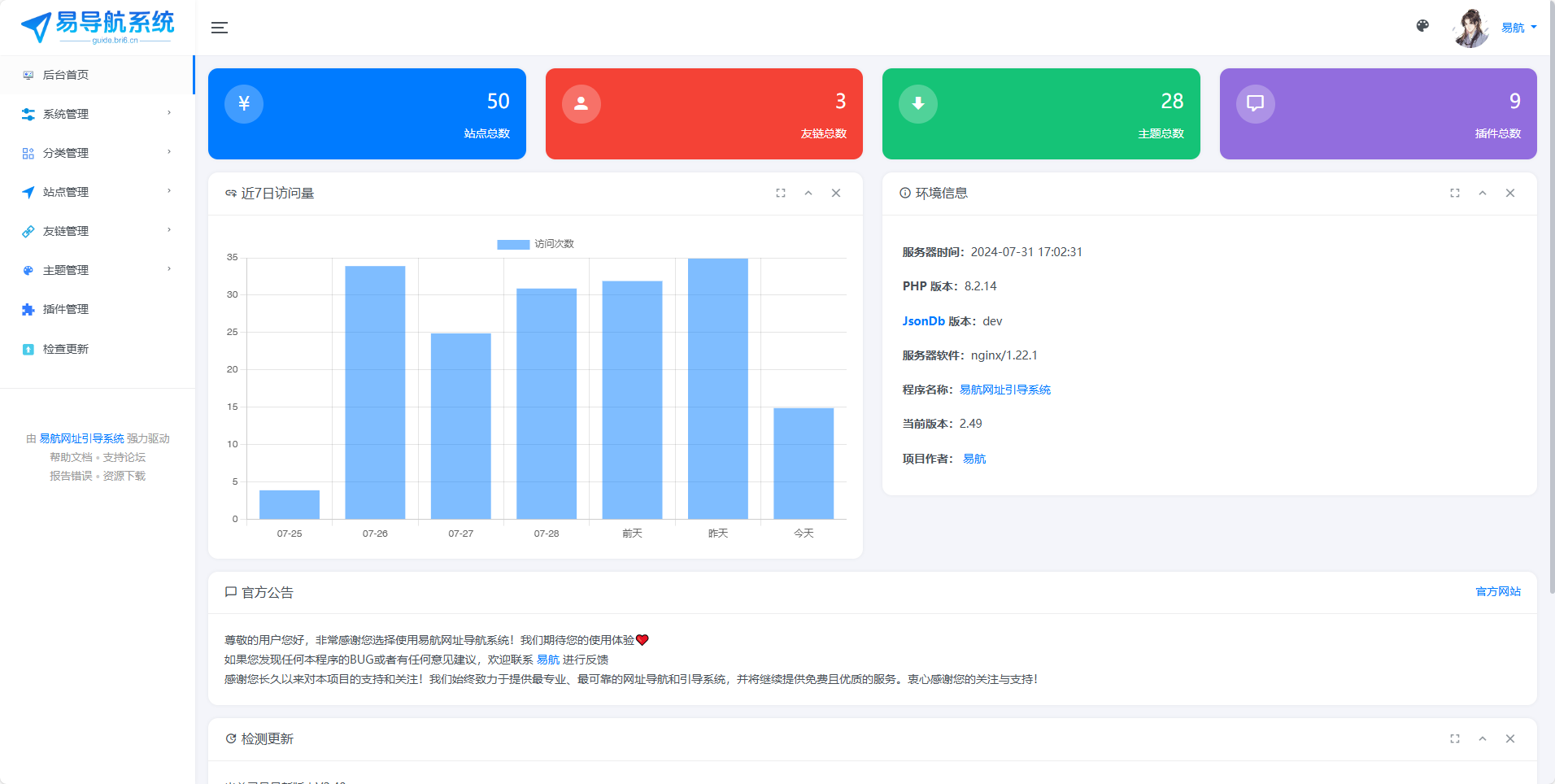
Task: Toggle the sidebar hamburger menu
Action: 220,28
